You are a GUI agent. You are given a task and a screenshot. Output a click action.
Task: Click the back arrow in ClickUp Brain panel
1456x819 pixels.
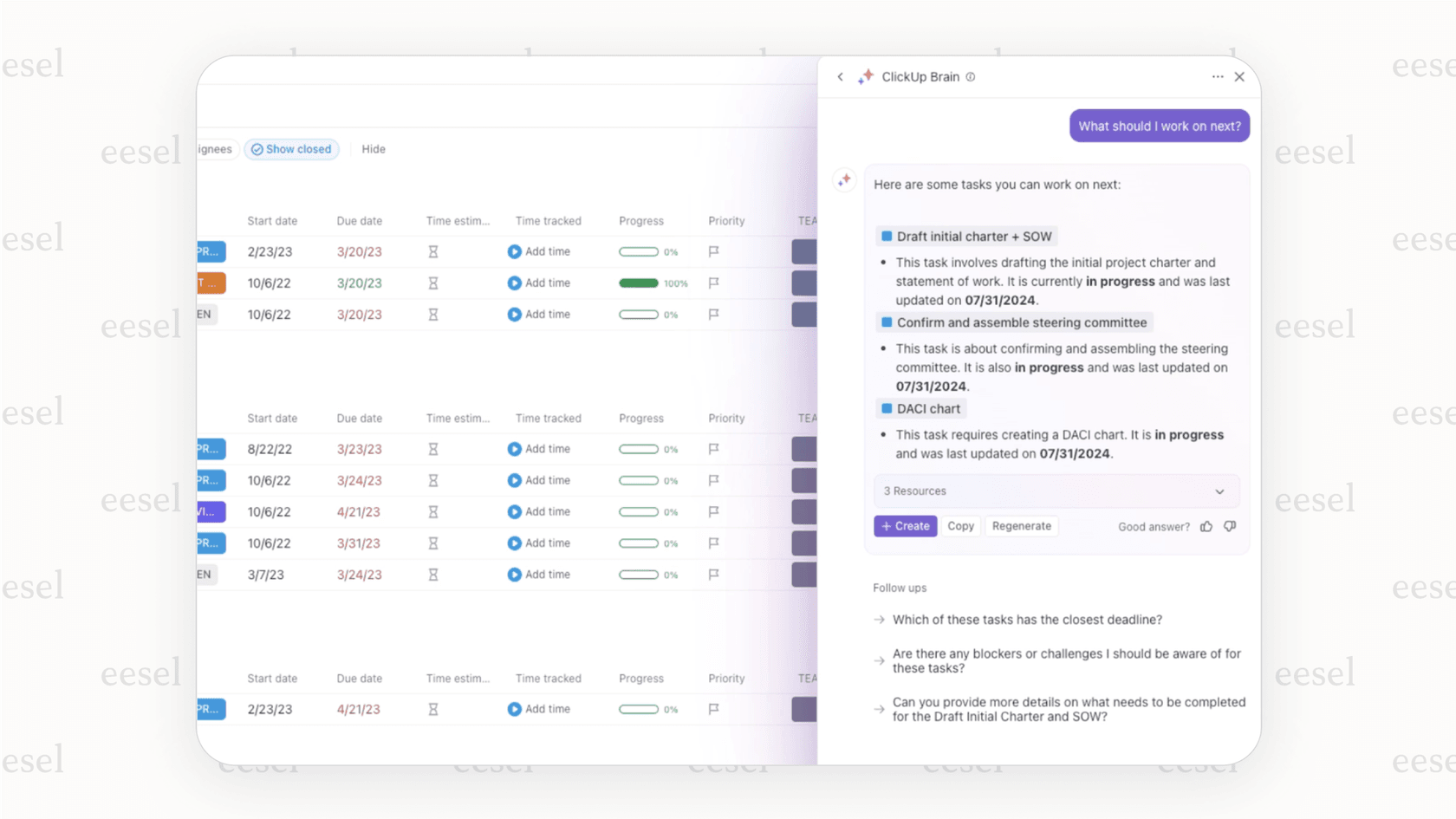click(x=840, y=76)
